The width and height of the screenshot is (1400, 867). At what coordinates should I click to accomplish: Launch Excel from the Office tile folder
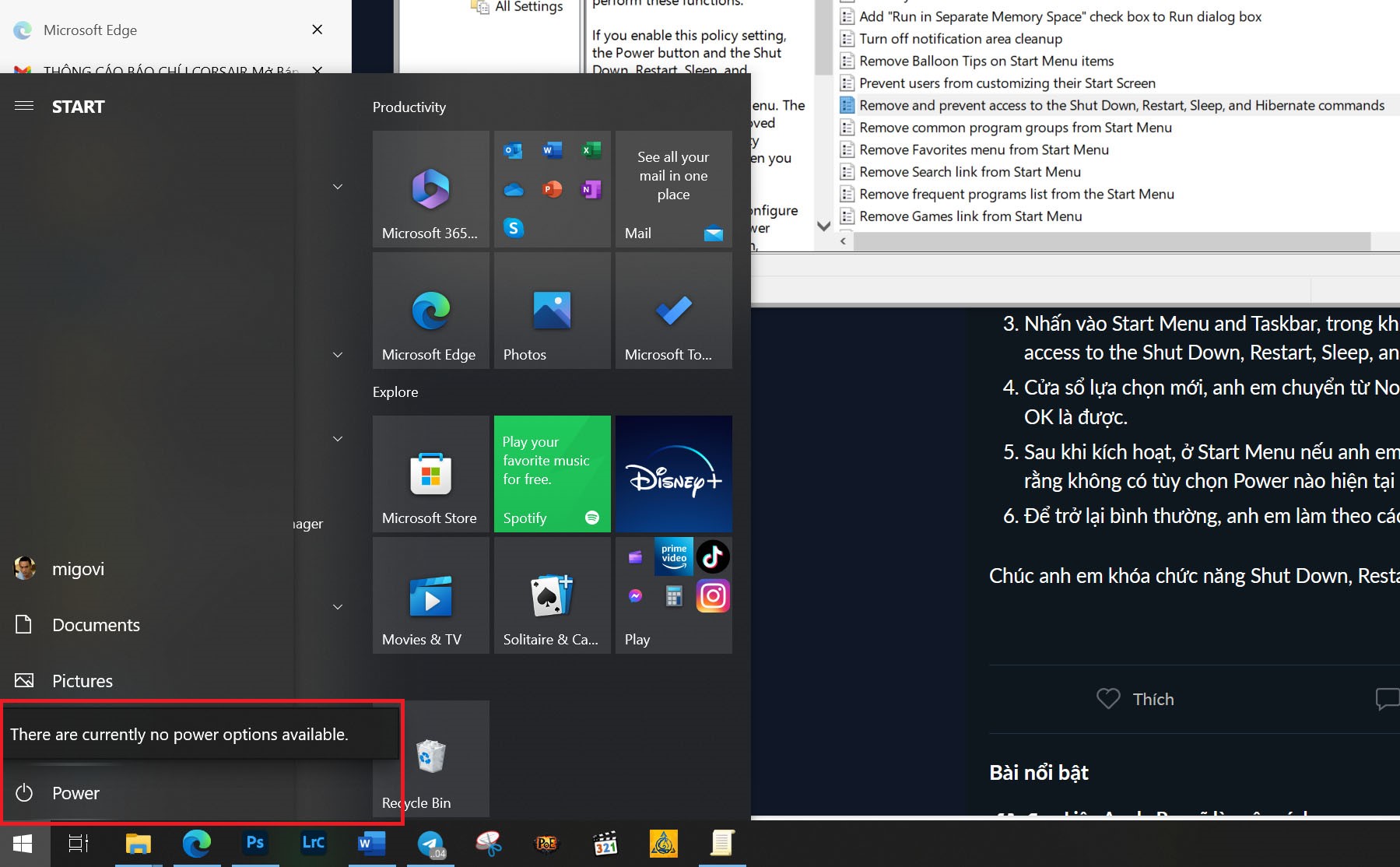click(591, 150)
